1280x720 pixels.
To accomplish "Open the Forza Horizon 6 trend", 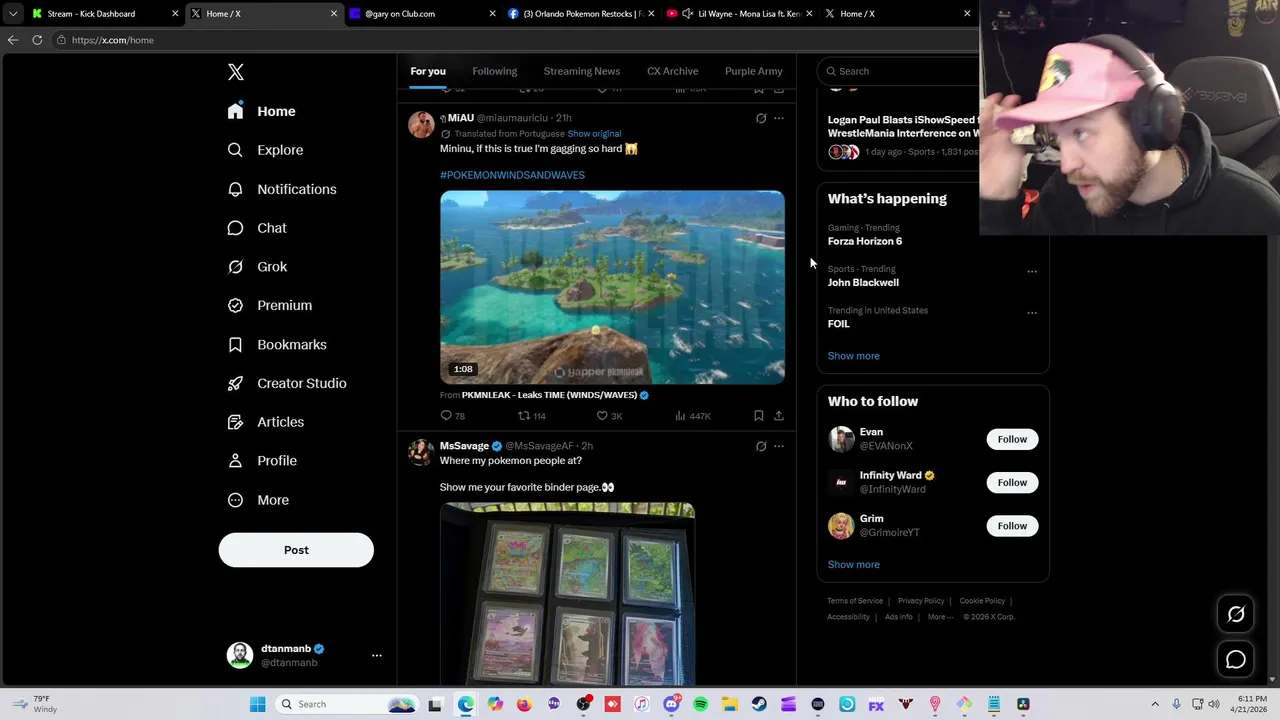I will coord(864,241).
